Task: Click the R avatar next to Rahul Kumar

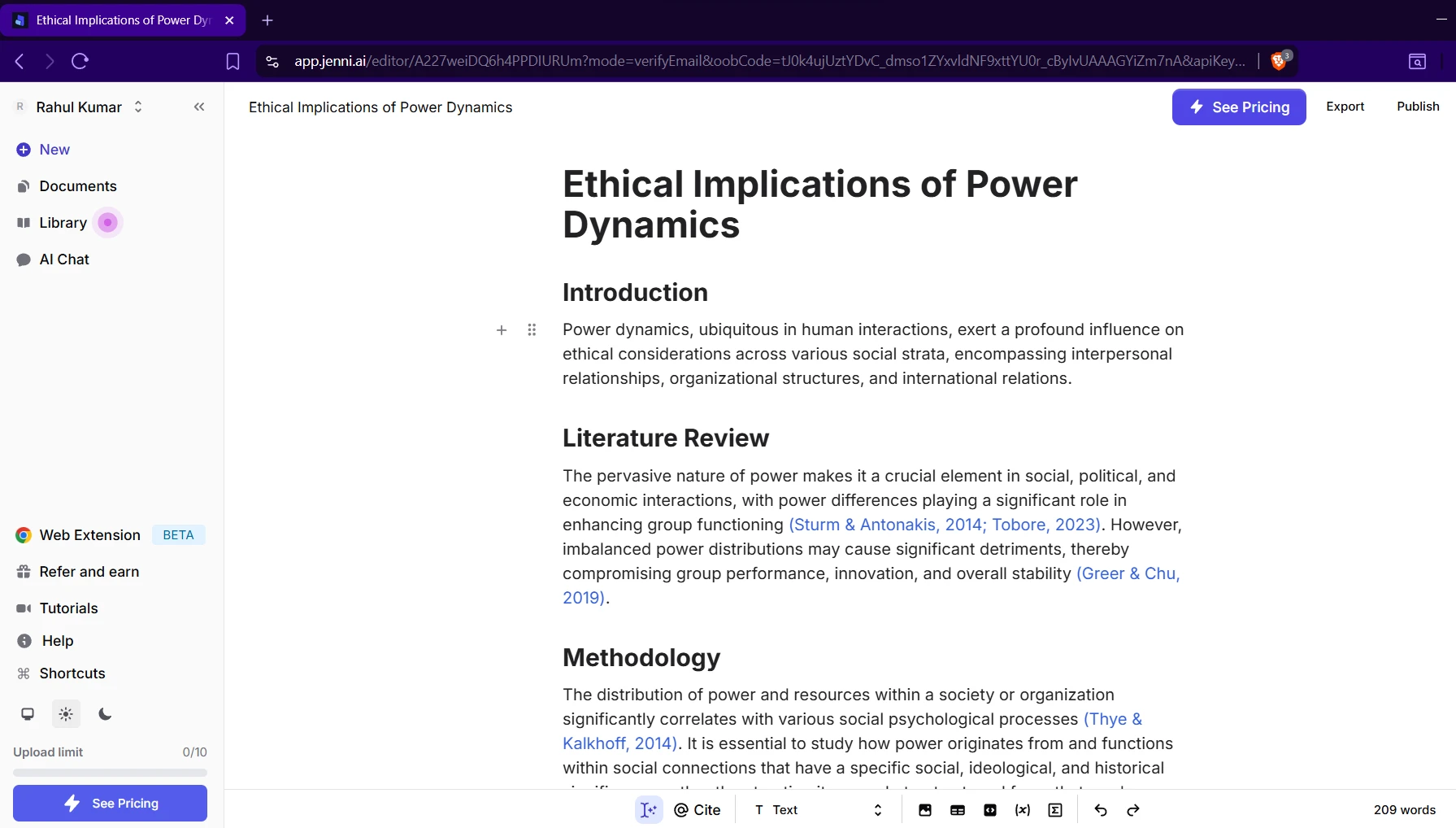Action: point(20,107)
